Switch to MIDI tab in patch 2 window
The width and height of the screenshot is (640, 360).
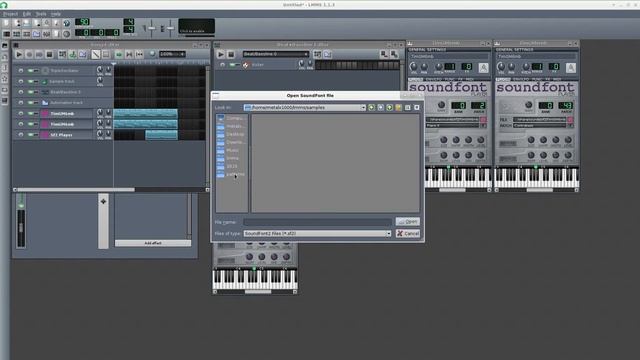pos(470,79)
